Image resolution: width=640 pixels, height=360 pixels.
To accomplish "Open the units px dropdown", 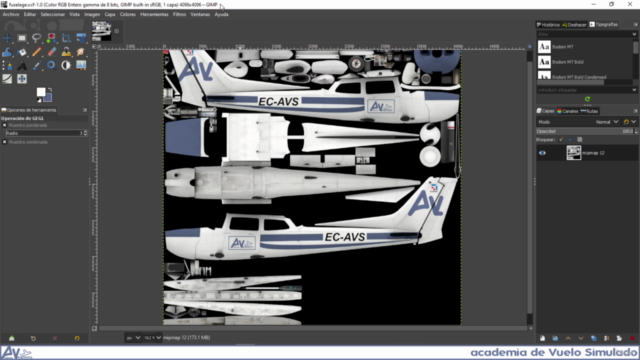I will [x=133, y=338].
